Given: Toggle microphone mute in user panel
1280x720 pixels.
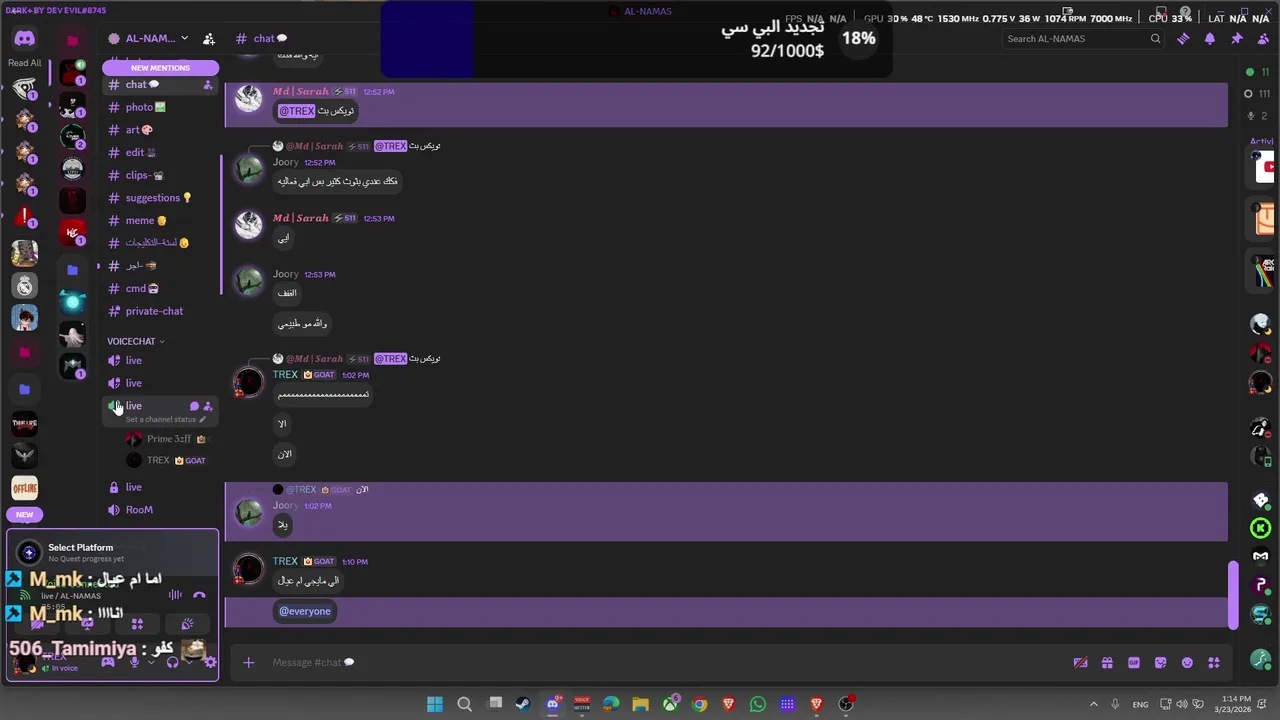Looking at the screenshot, I should tap(134, 662).
